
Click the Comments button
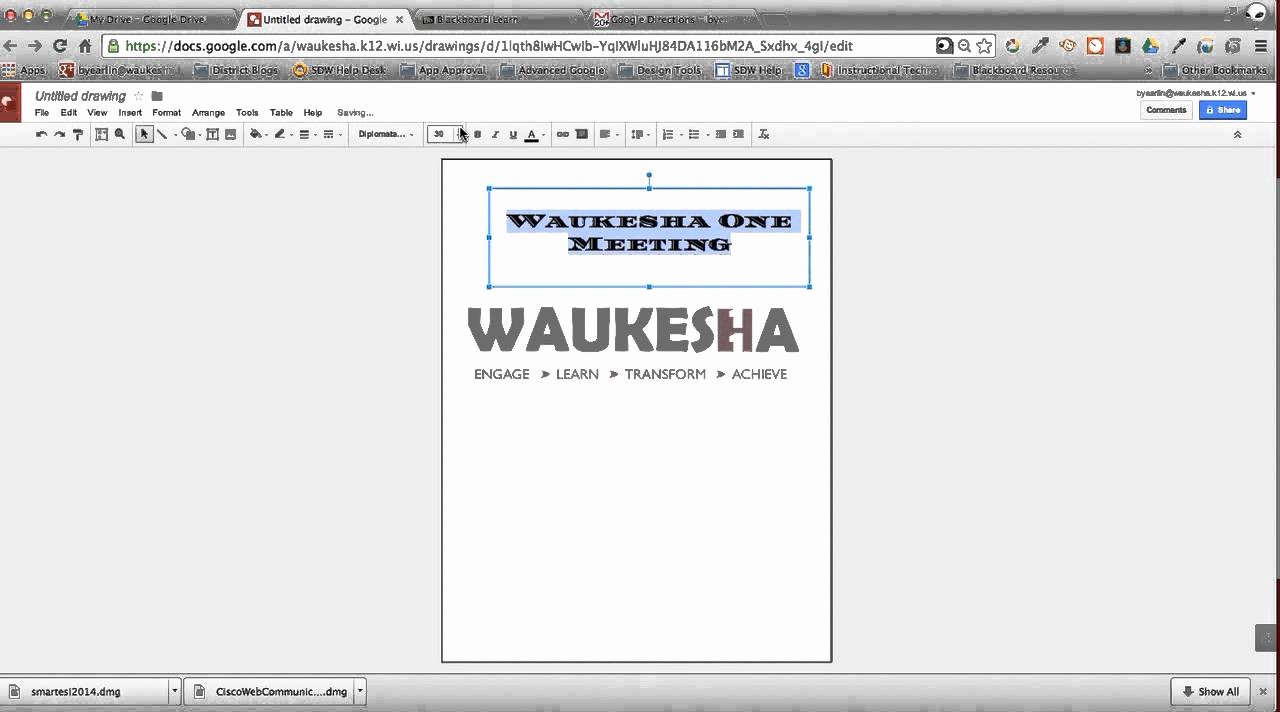pos(1166,110)
